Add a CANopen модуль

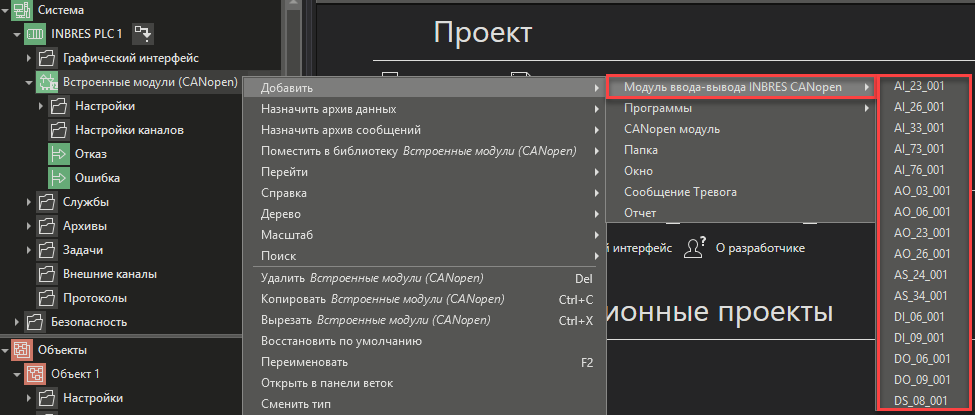741,129
